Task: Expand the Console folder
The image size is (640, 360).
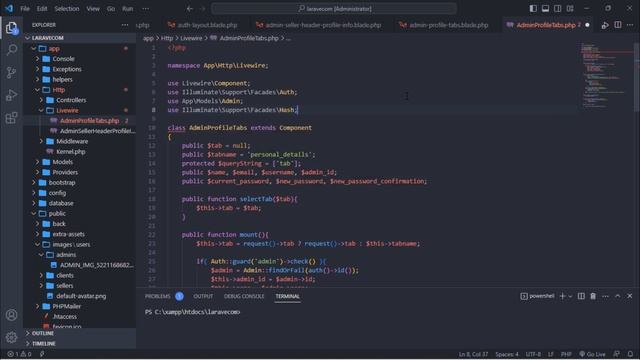Action: point(80,59)
